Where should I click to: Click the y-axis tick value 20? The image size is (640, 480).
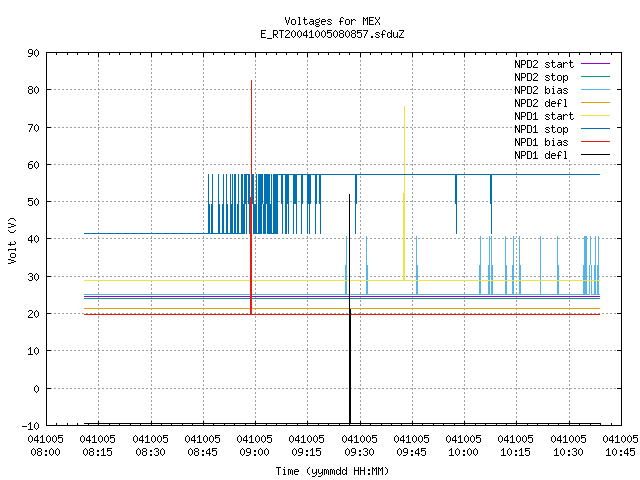pos(33,314)
